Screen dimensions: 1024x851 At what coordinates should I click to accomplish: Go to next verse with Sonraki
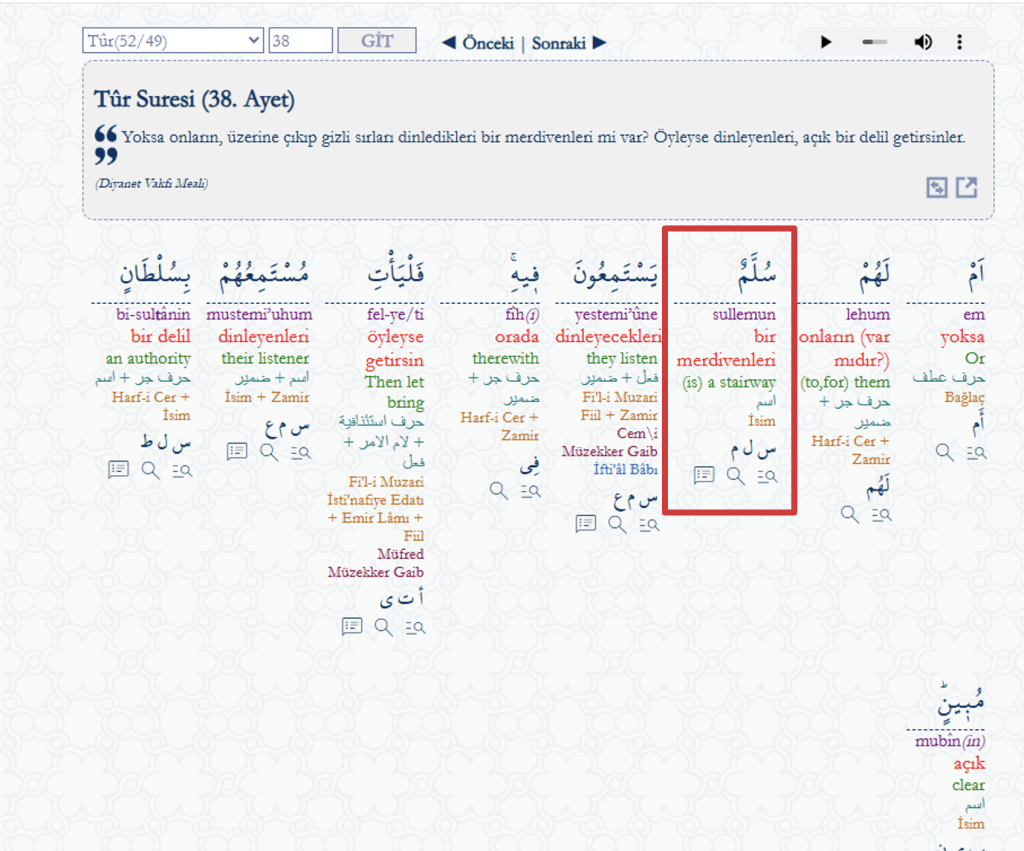point(568,43)
